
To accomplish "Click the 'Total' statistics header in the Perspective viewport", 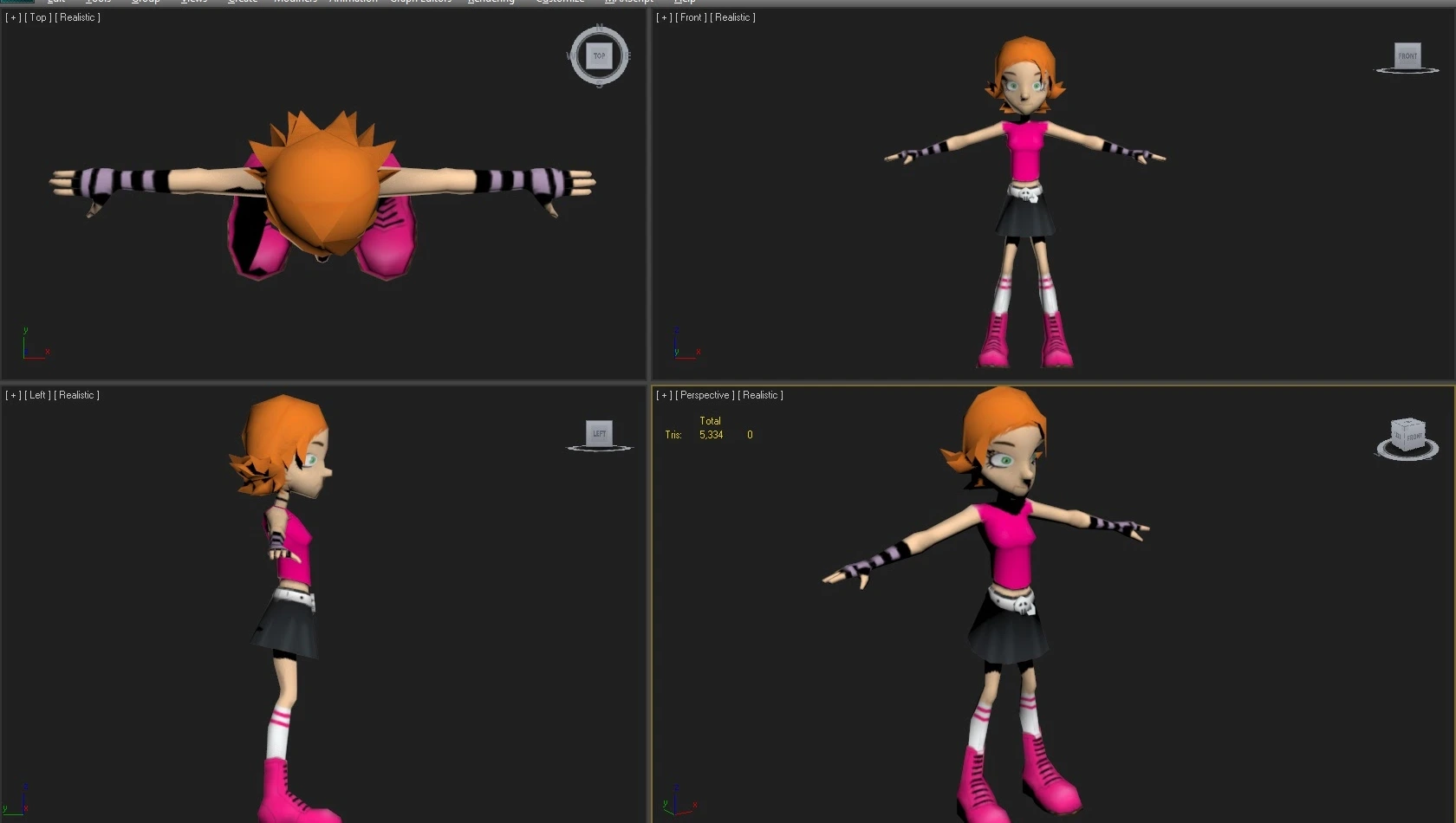I will [710, 421].
